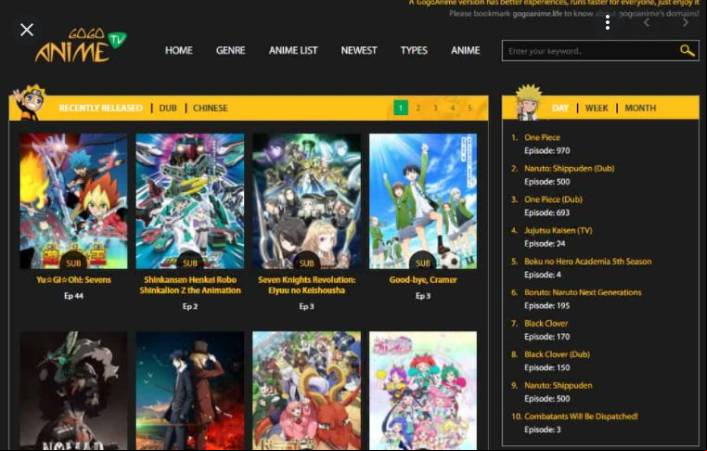Viewport: 707px width, 451px height.
Task: Open the Nomad poster in second row
Action: point(73,391)
